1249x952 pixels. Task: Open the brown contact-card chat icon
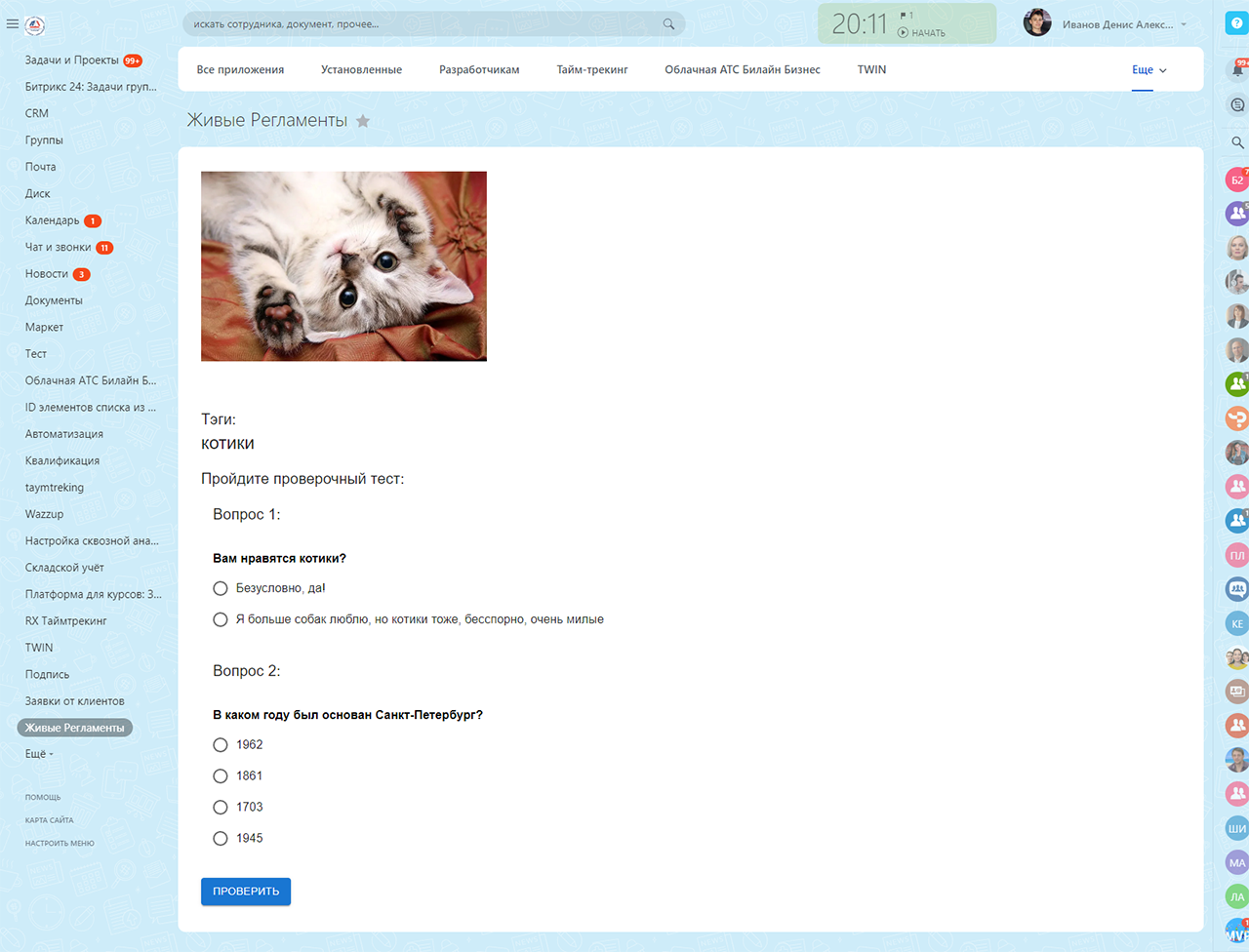point(1237,692)
